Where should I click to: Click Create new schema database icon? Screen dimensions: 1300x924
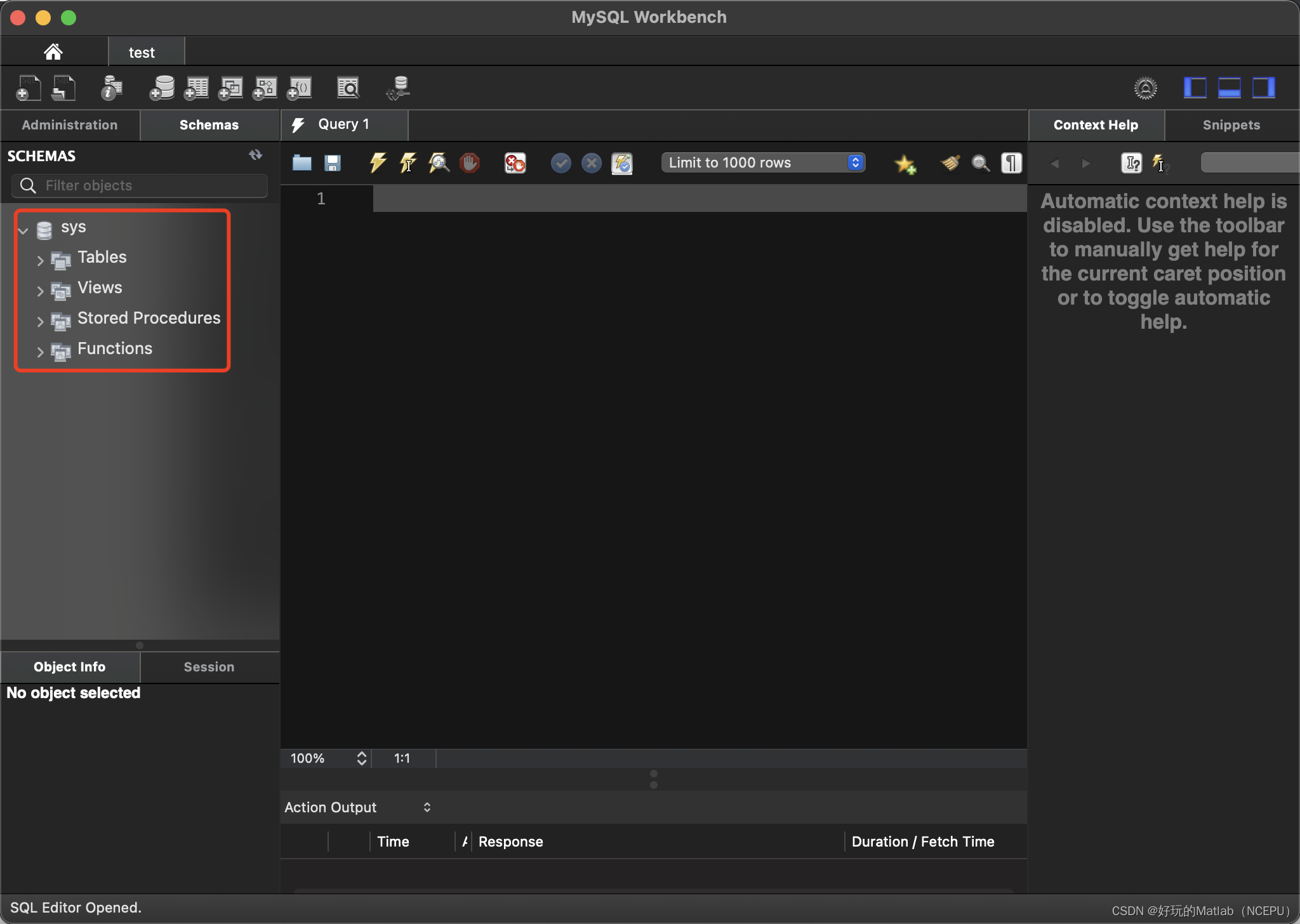tap(162, 88)
